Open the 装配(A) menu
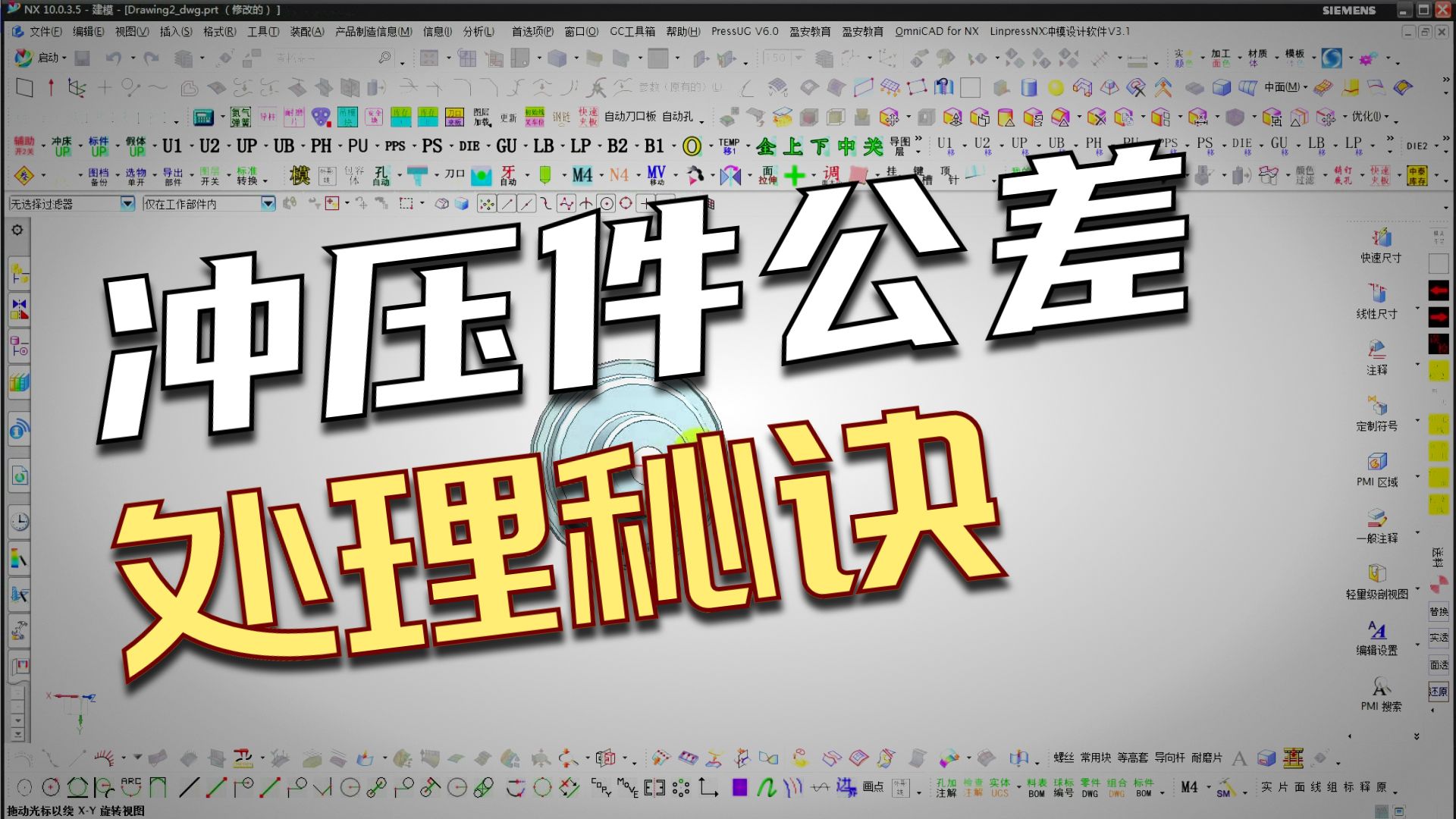Image resolution: width=1456 pixels, height=819 pixels. (307, 31)
